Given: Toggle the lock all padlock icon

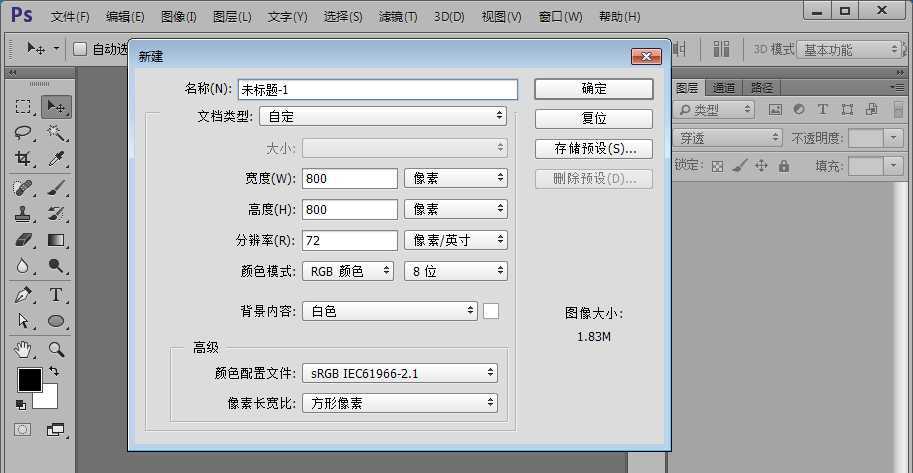Looking at the screenshot, I should pos(784,166).
